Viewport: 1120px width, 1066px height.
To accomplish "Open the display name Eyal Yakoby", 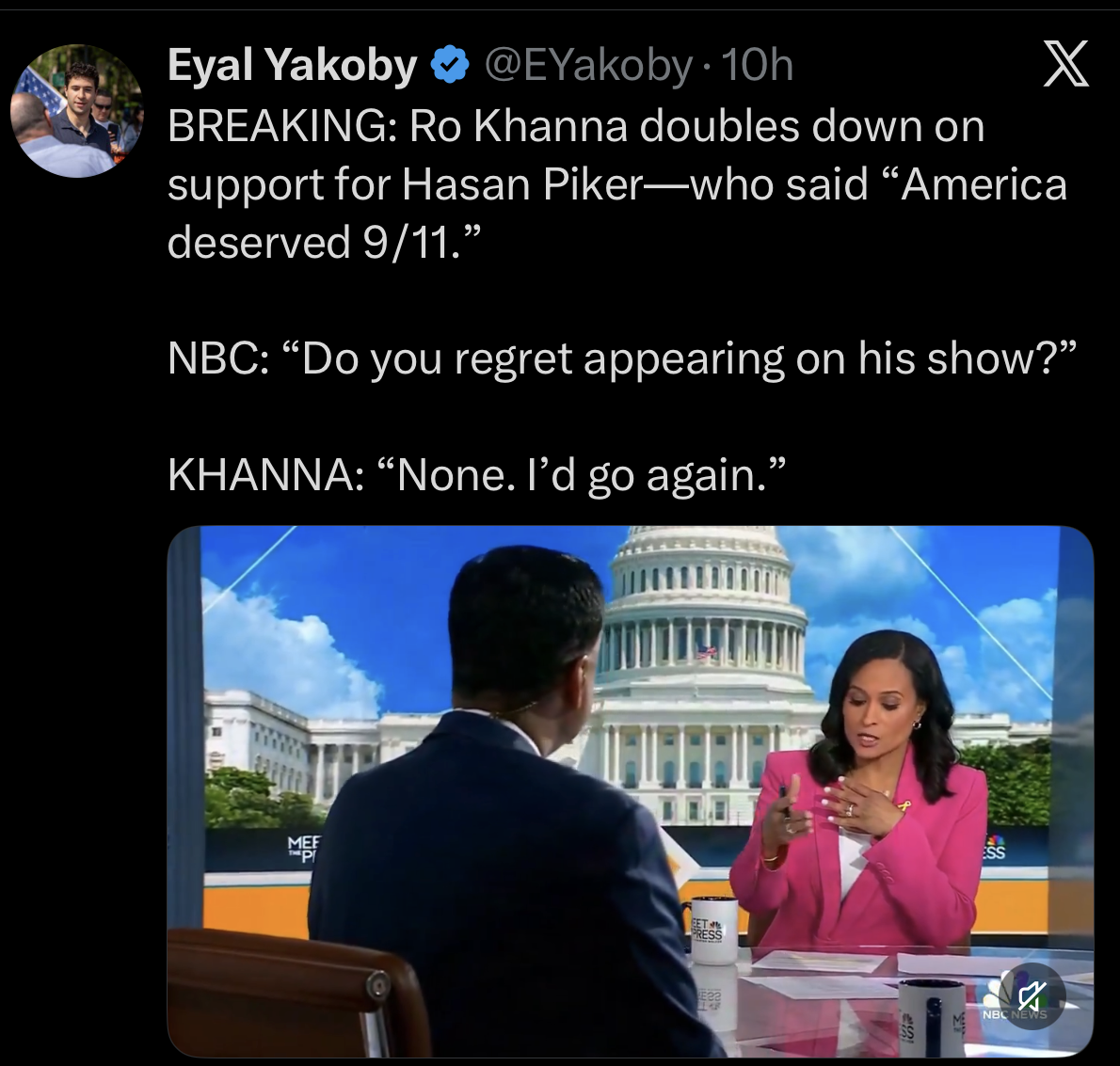I will coord(292,65).
